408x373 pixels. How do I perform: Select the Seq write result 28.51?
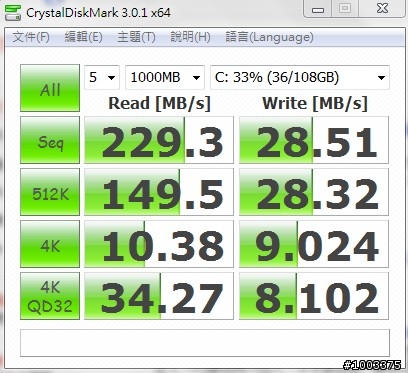click(x=314, y=140)
